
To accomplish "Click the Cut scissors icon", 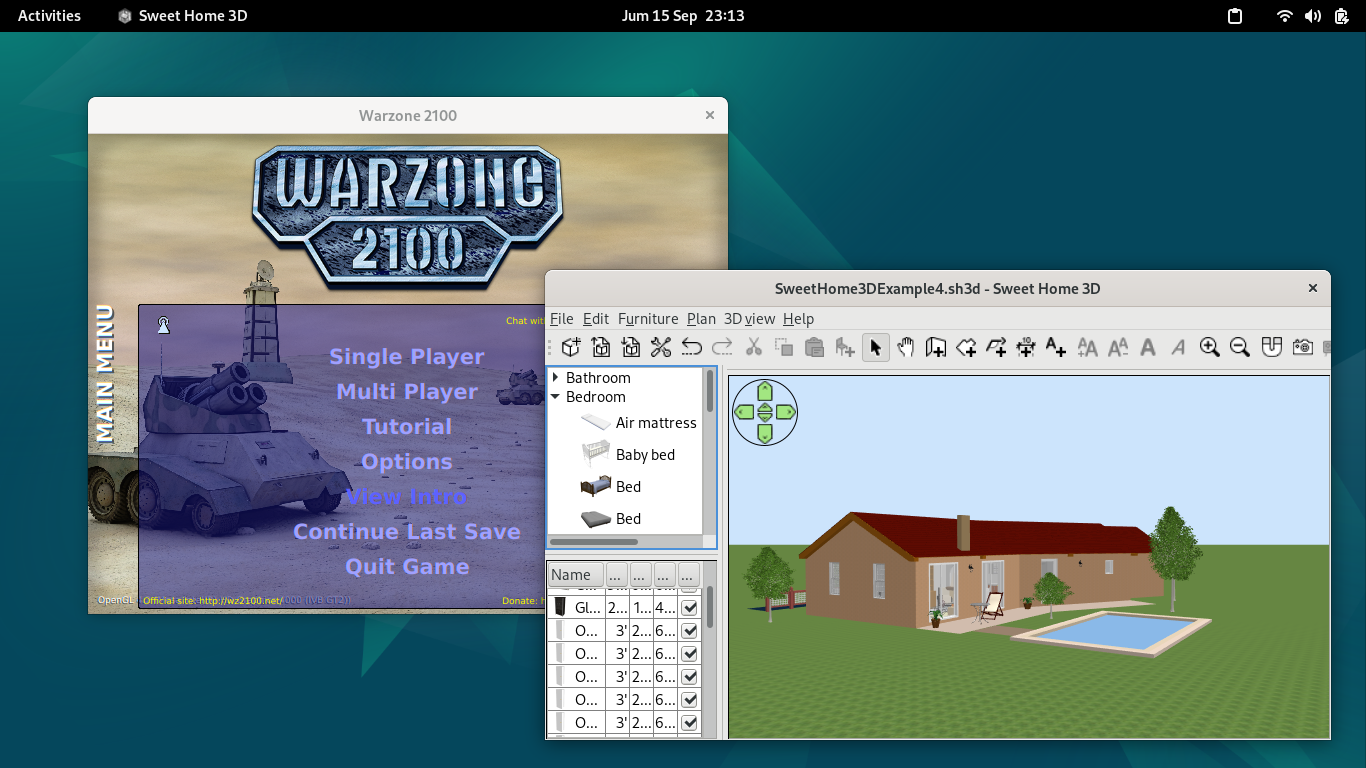I will click(x=754, y=347).
